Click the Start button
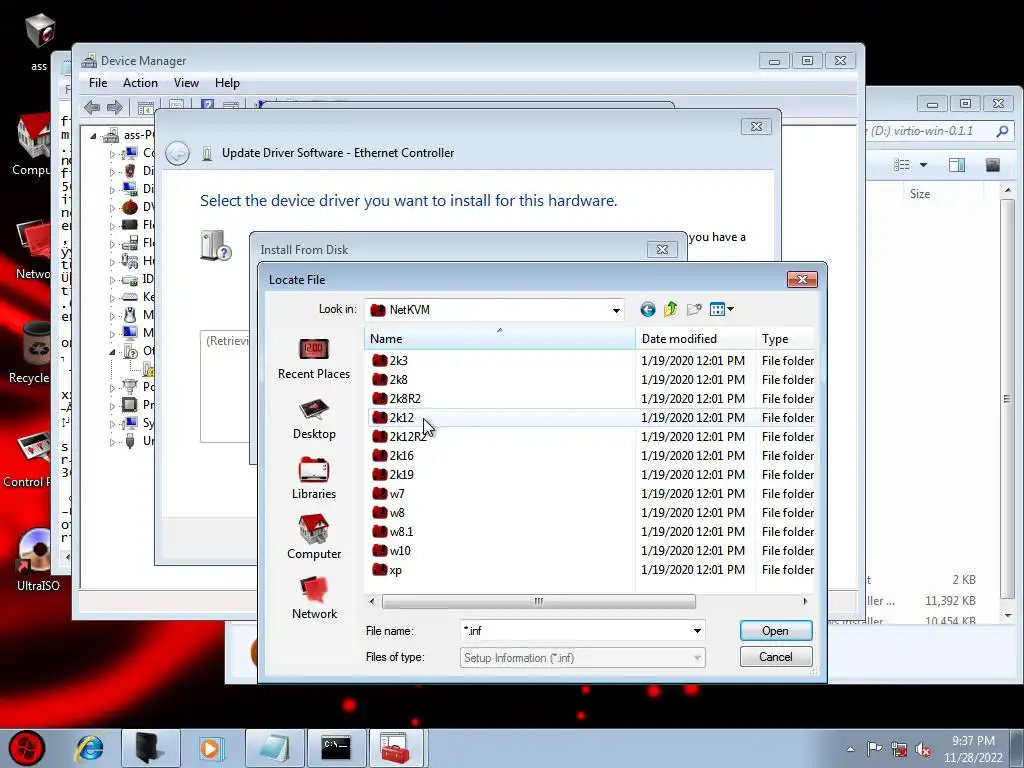Screen dimensions: 1024x768 [27, 748]
